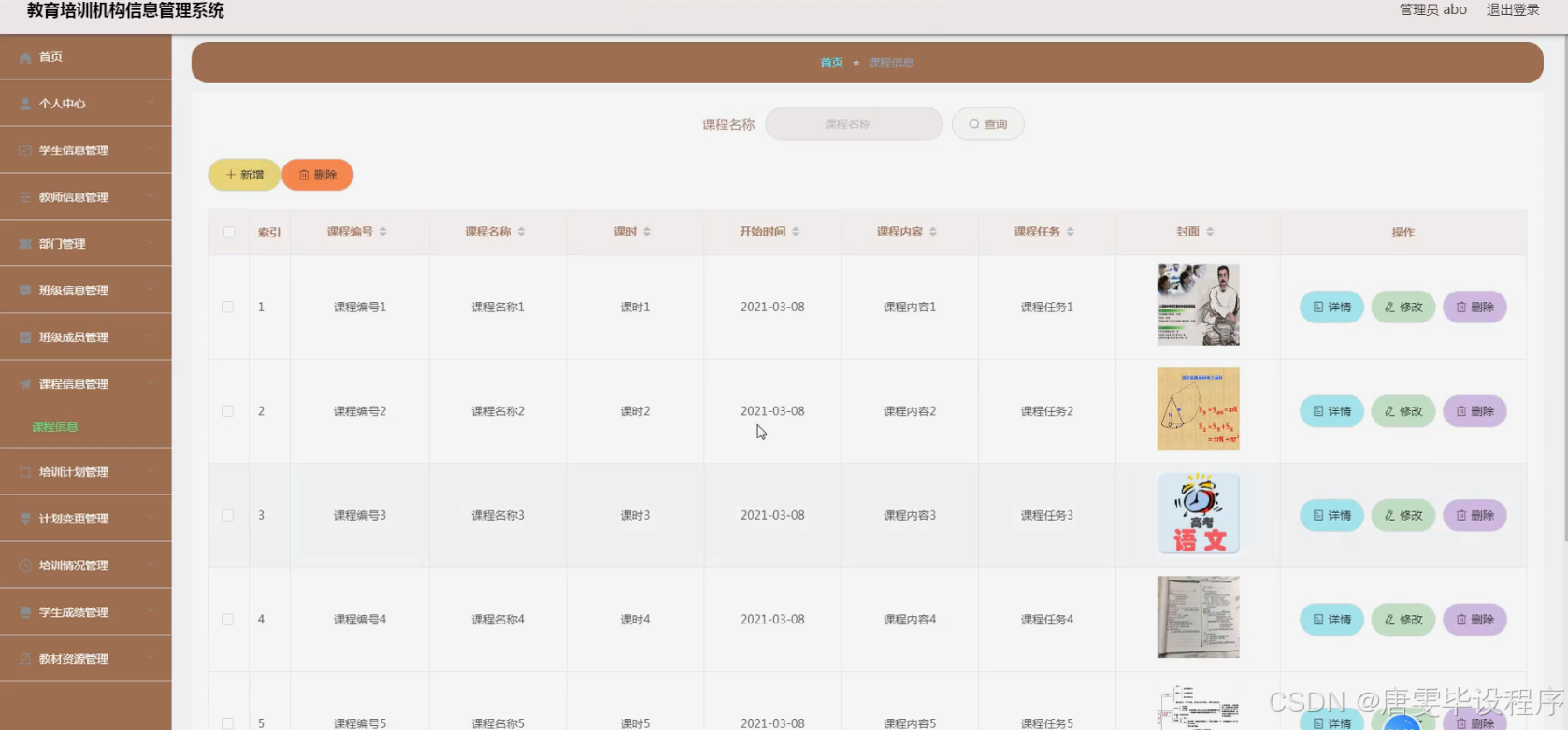Check the checkbox for row 课程编号1
The height and width of the screenshot is (730, 1568).
[x=227, y=307]
